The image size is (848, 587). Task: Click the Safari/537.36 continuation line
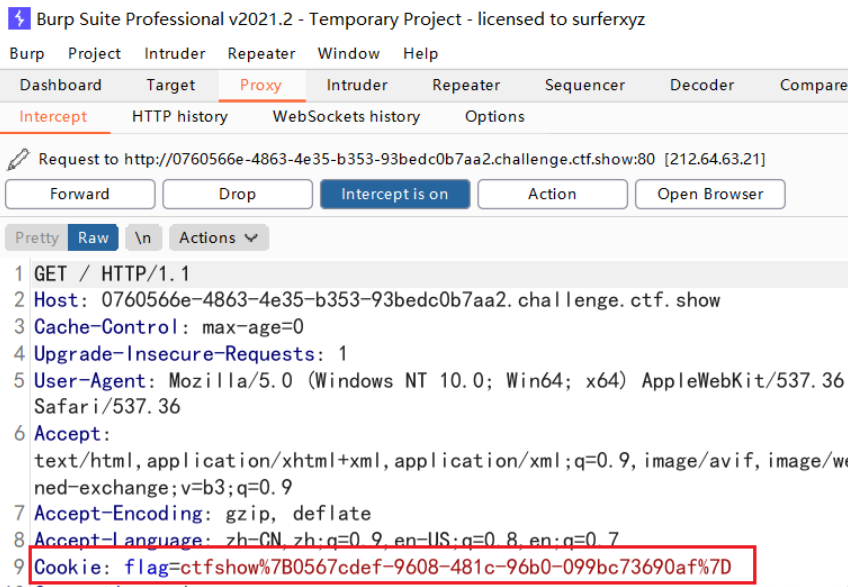[x=107, y=407]
